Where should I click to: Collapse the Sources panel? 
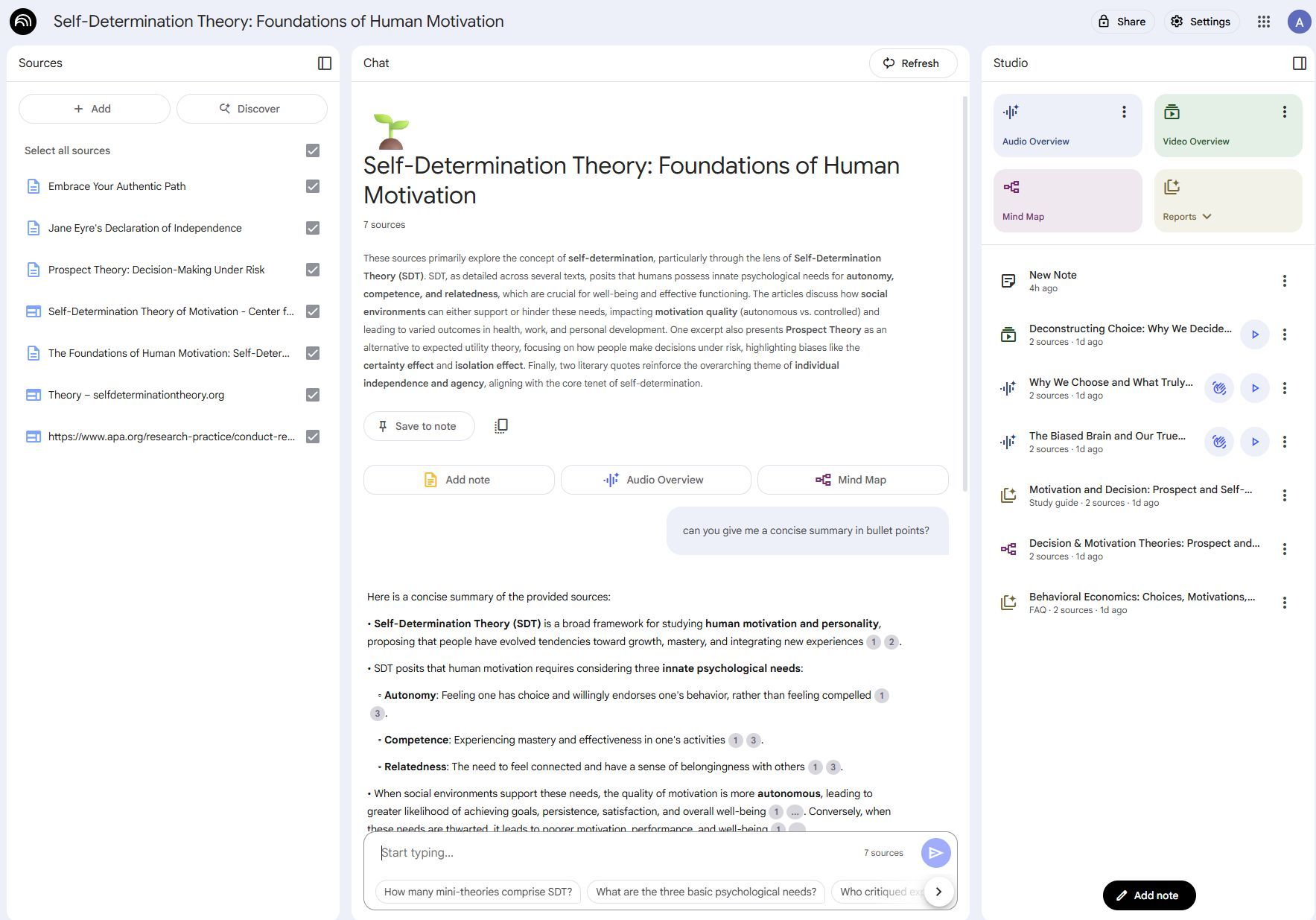tap(325, 63)
